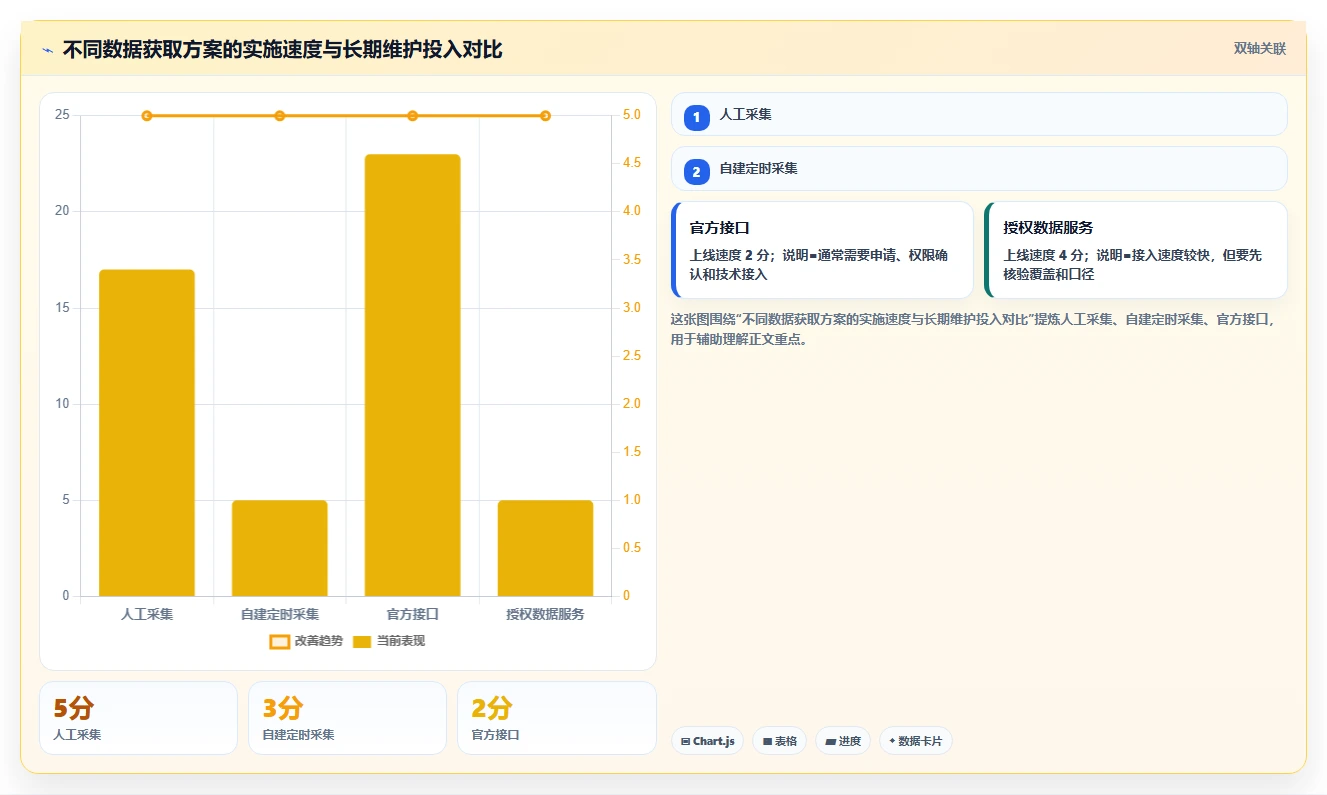Click the icon in 表格 tag
Viewport: 1327px width, 795px height.
tap(767, 742)
